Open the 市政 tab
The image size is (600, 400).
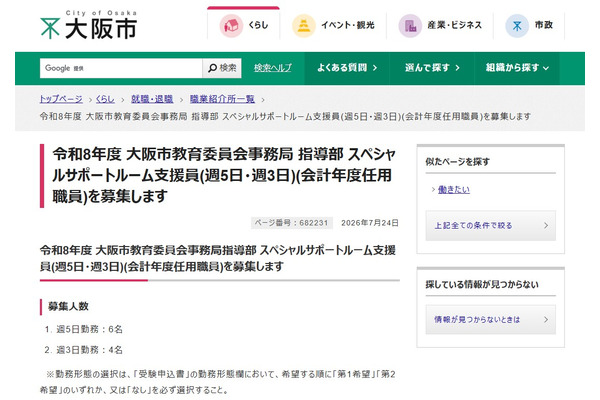[x=529, y=25]
